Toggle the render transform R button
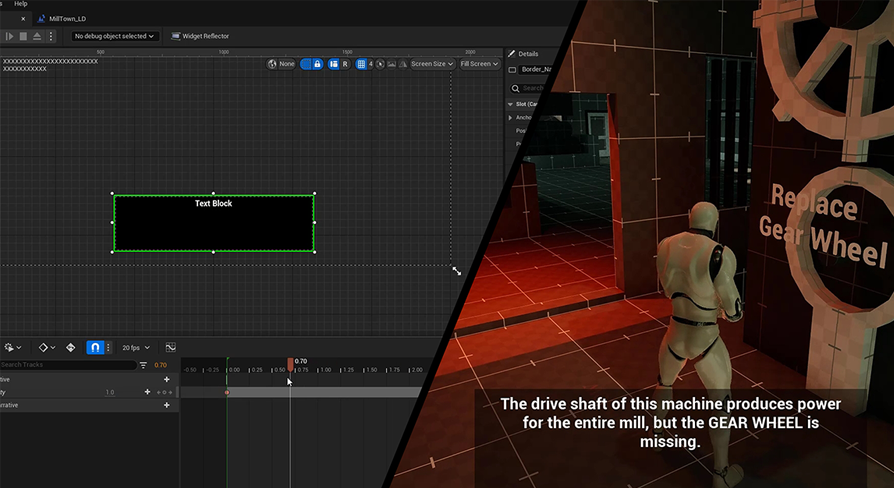894x488 pixels. coord(345,64)
